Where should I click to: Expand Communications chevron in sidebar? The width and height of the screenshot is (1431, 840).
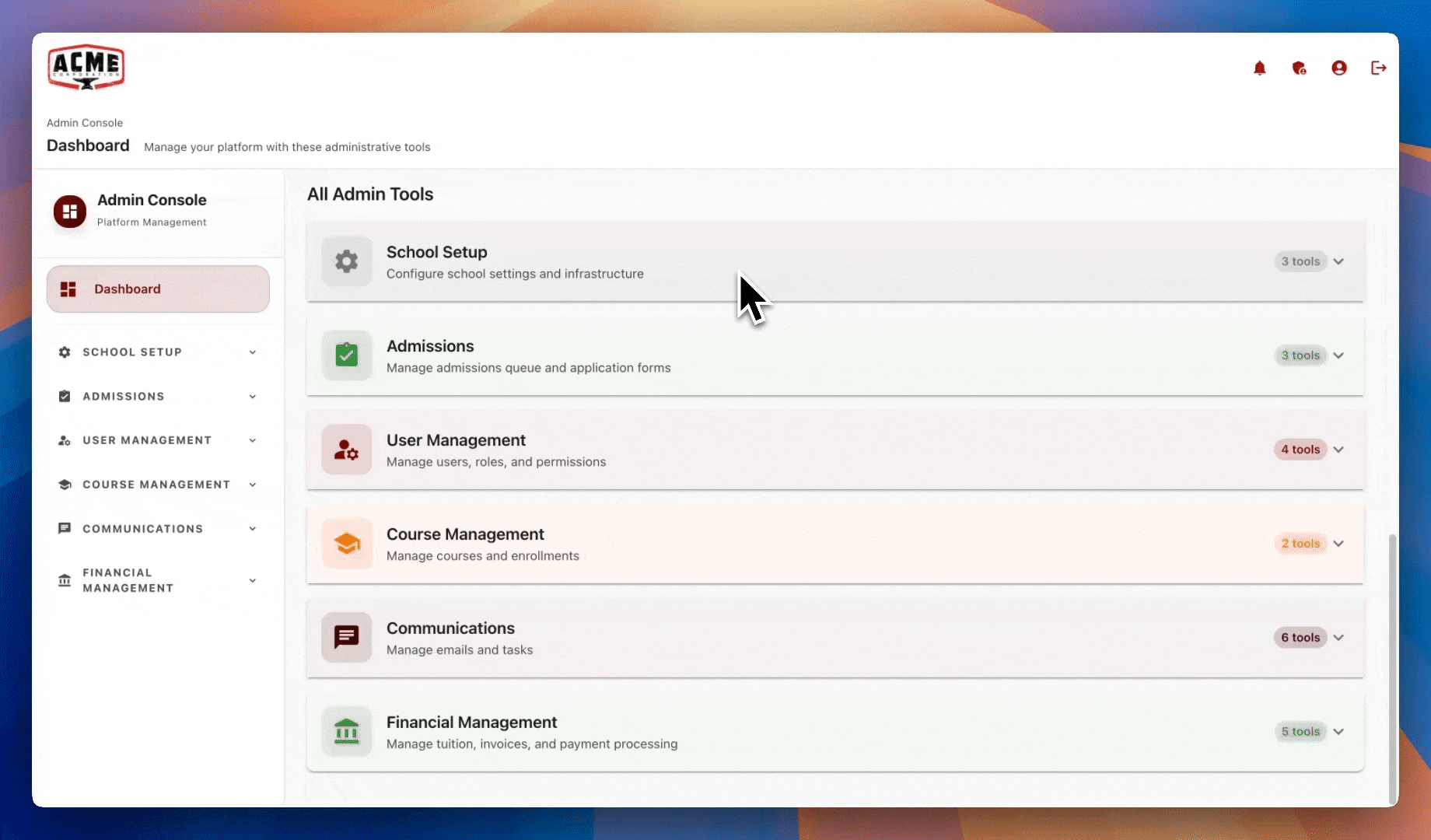pyautogui.click(x=253, y=529)
